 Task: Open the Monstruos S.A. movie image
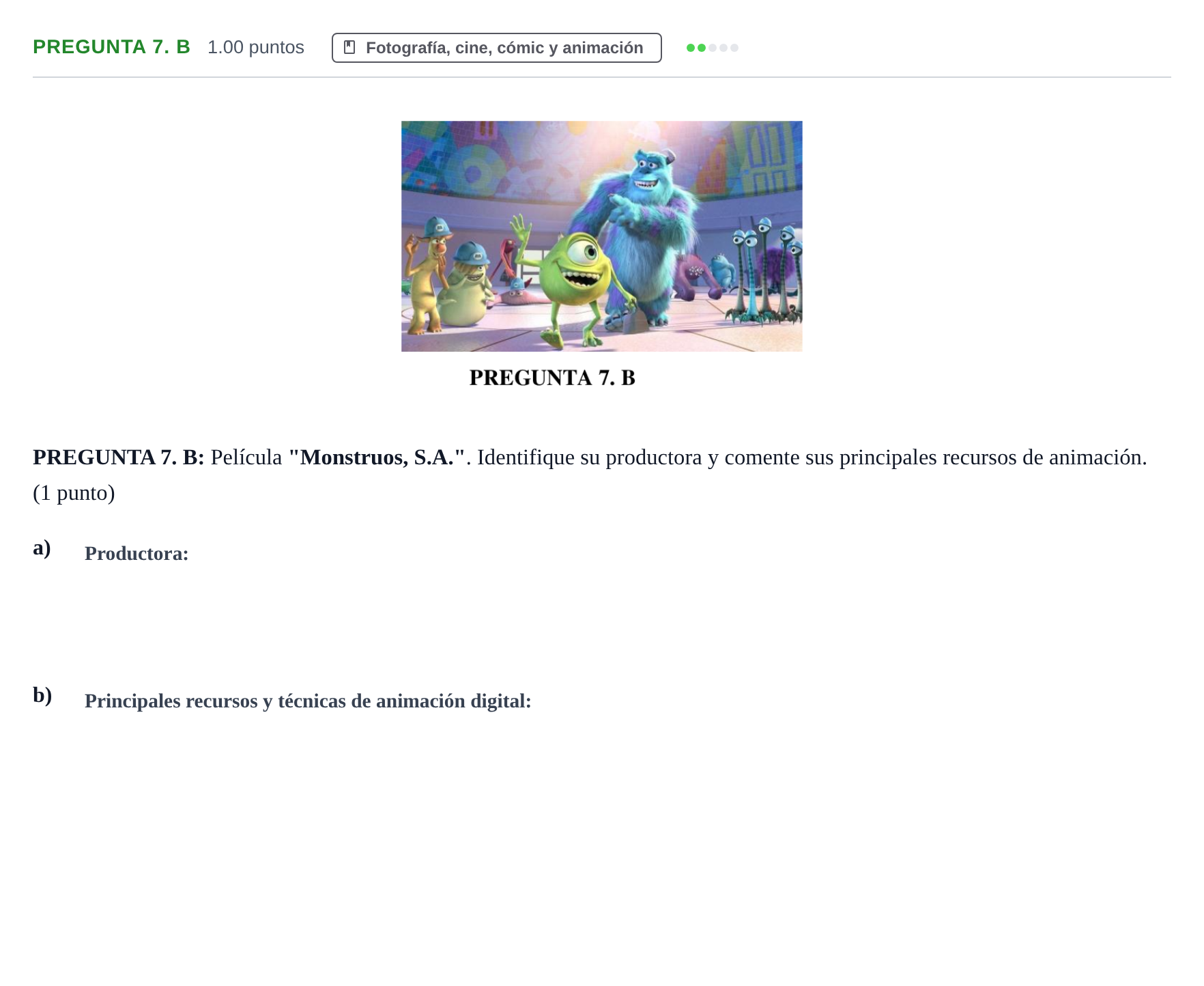601,236
